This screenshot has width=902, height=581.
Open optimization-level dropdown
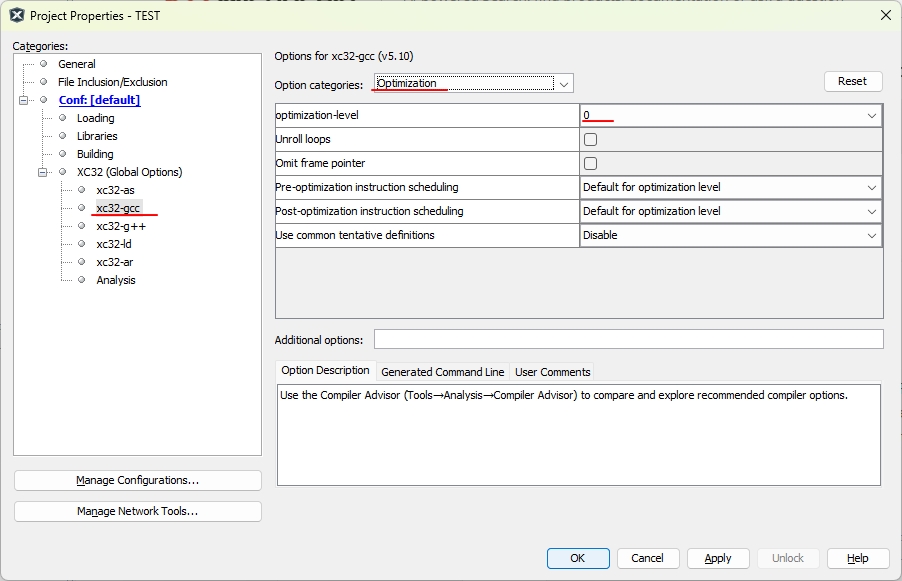731,116
